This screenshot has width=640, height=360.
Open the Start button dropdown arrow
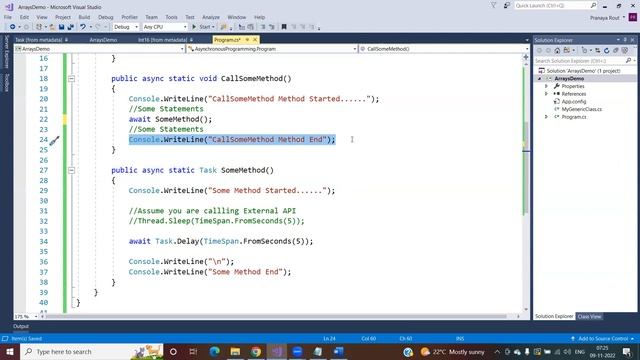coord(213,27)
